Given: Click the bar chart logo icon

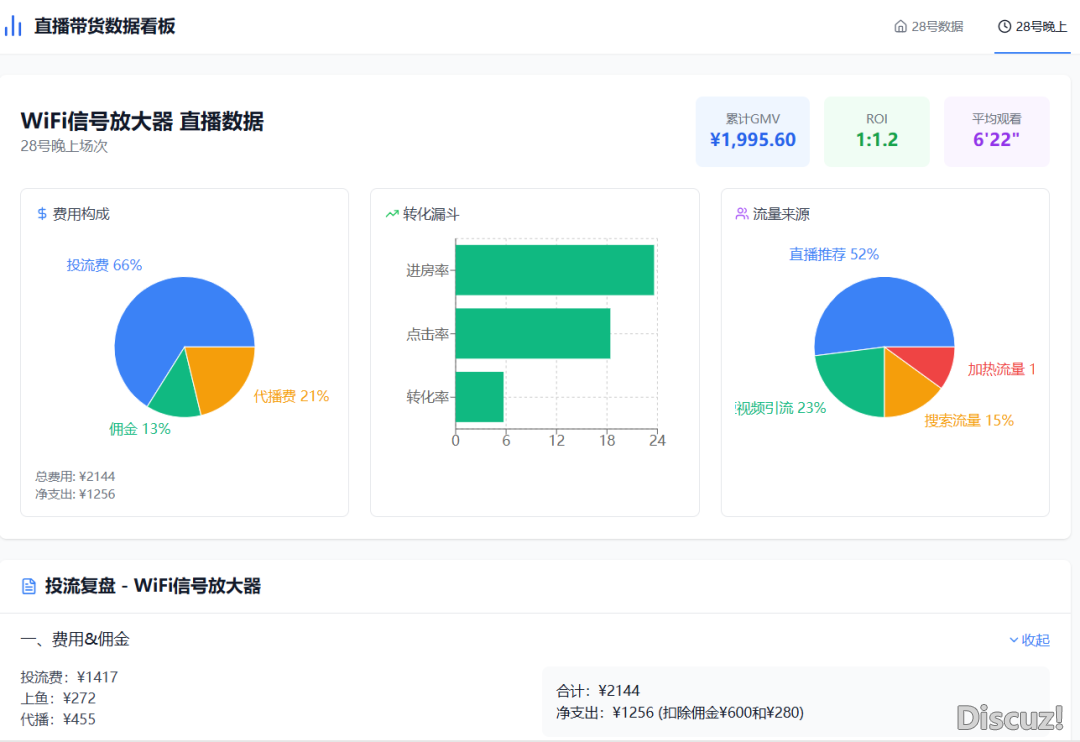Looking at the screenshot, I should (x=13, y=26).
